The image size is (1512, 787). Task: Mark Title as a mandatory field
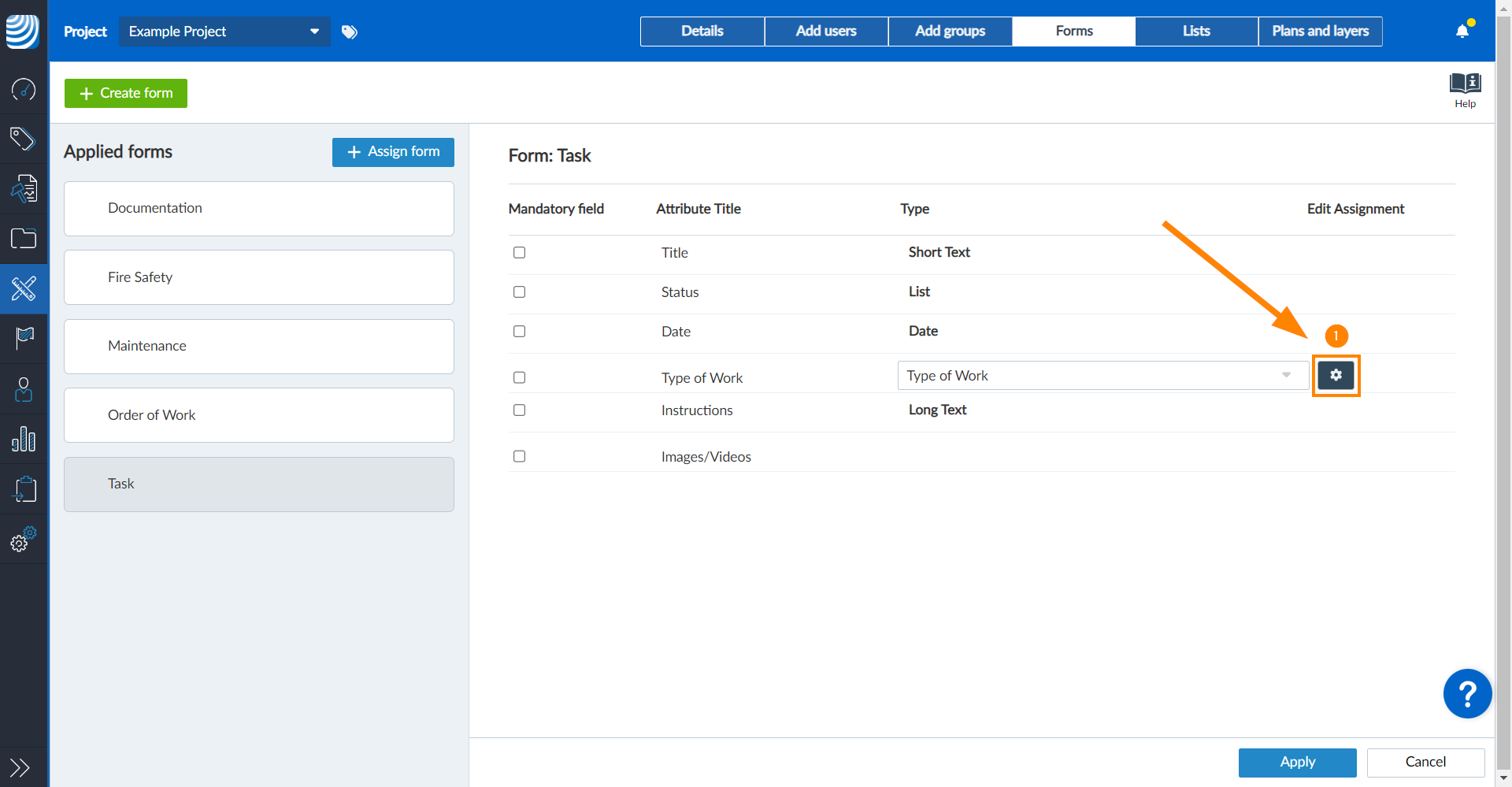pos(519,253)
